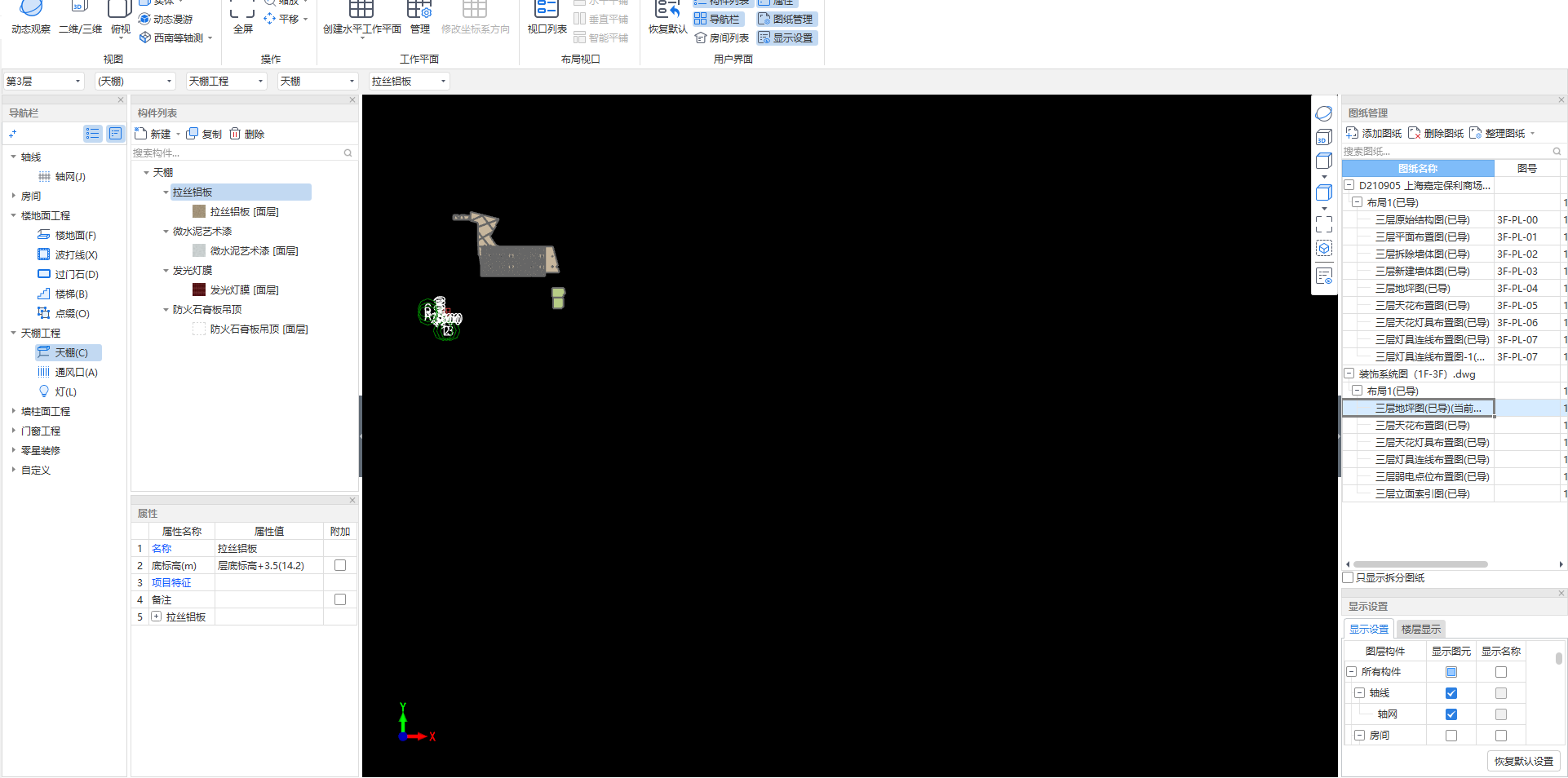
Task: Check 附加 box for 底标高 row
Action: 340,565
